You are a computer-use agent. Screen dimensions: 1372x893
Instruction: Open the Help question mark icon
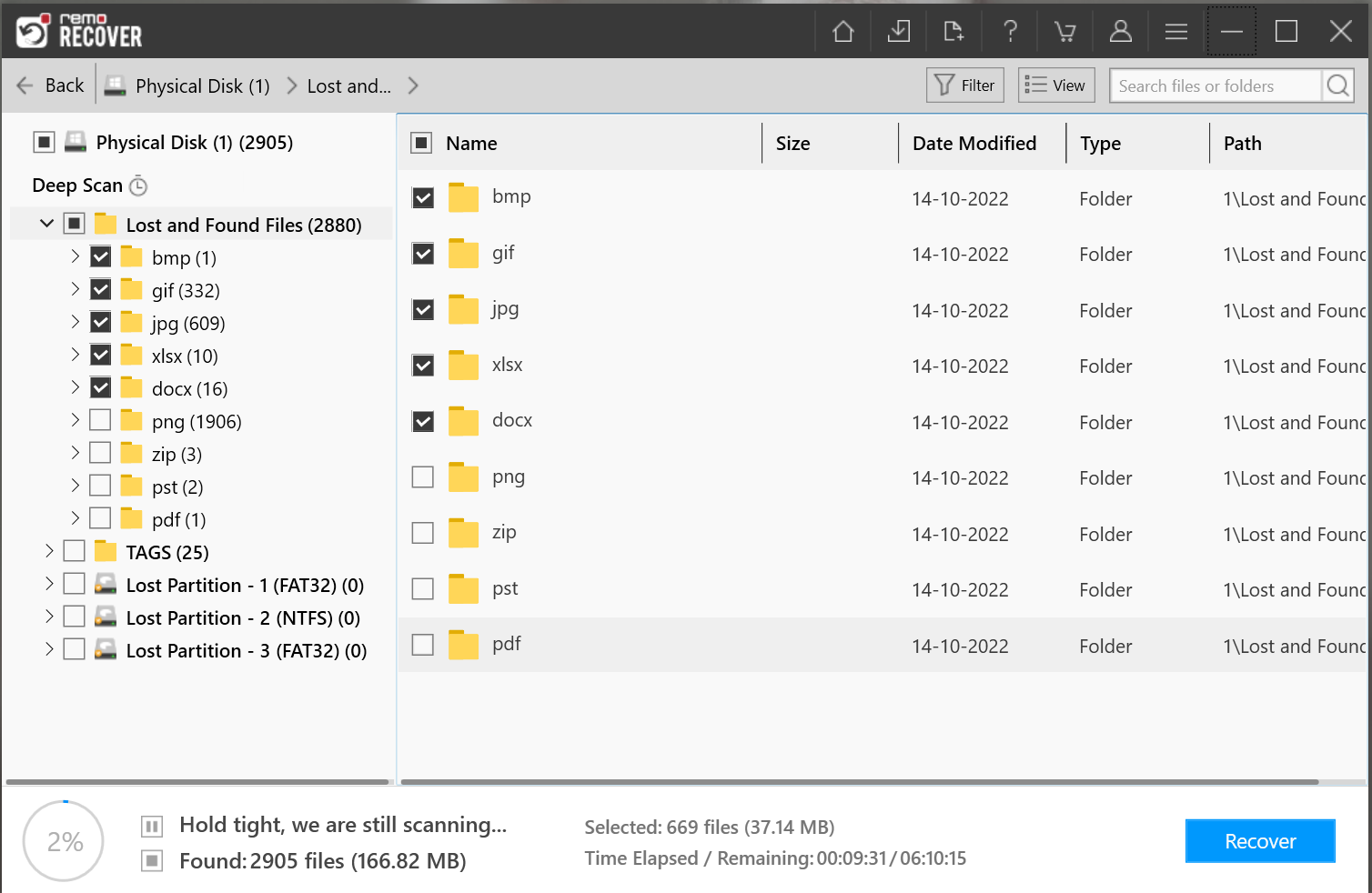pyautogui.click(x=1010, y=32)
